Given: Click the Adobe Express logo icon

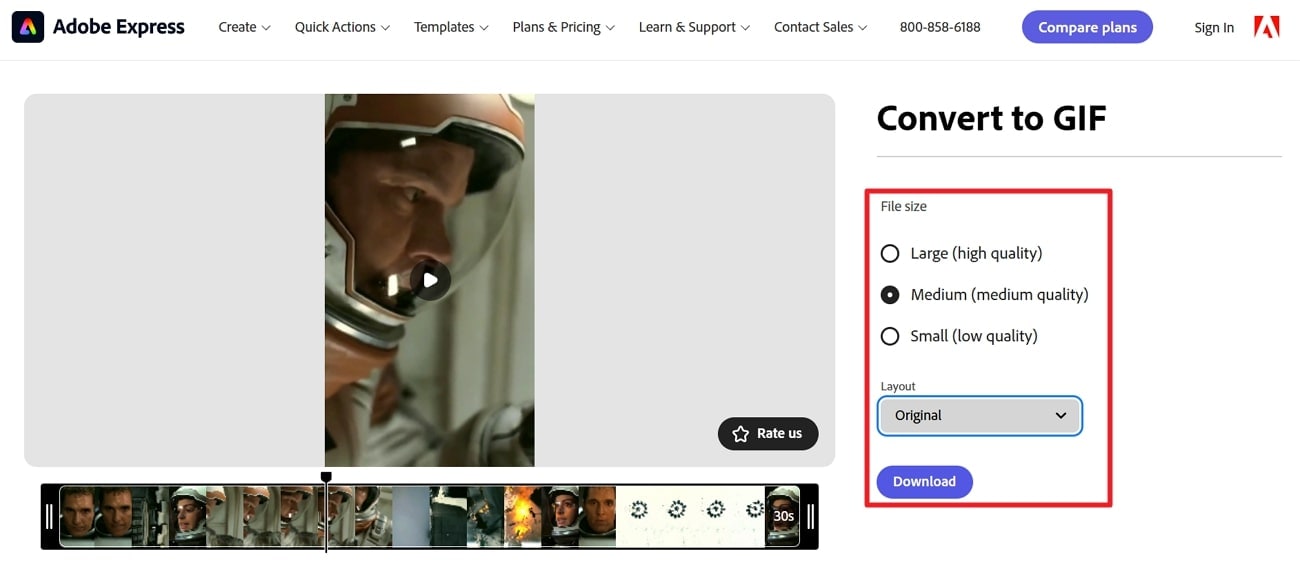Looking at the screenshot, I should click(x=27, y=27).
